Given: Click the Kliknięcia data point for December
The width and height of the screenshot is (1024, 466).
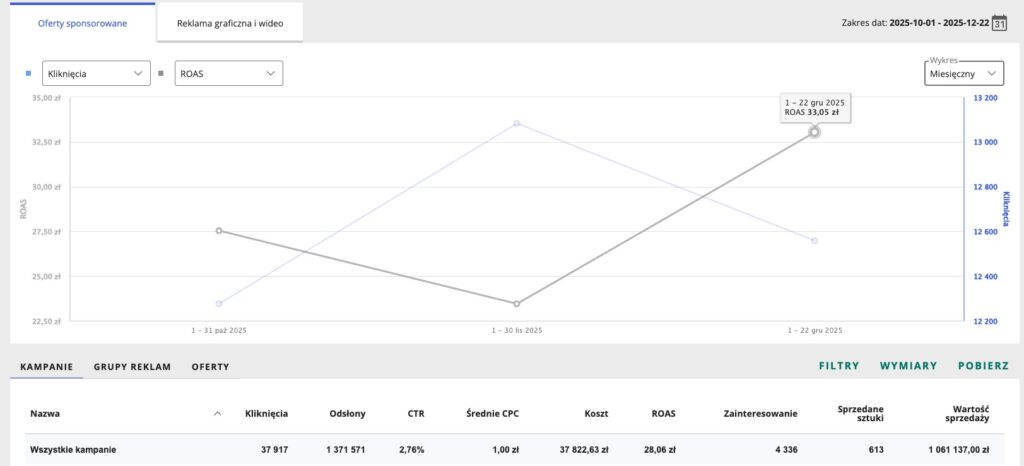Looking at the screenshot, I should tap(815, 241).
